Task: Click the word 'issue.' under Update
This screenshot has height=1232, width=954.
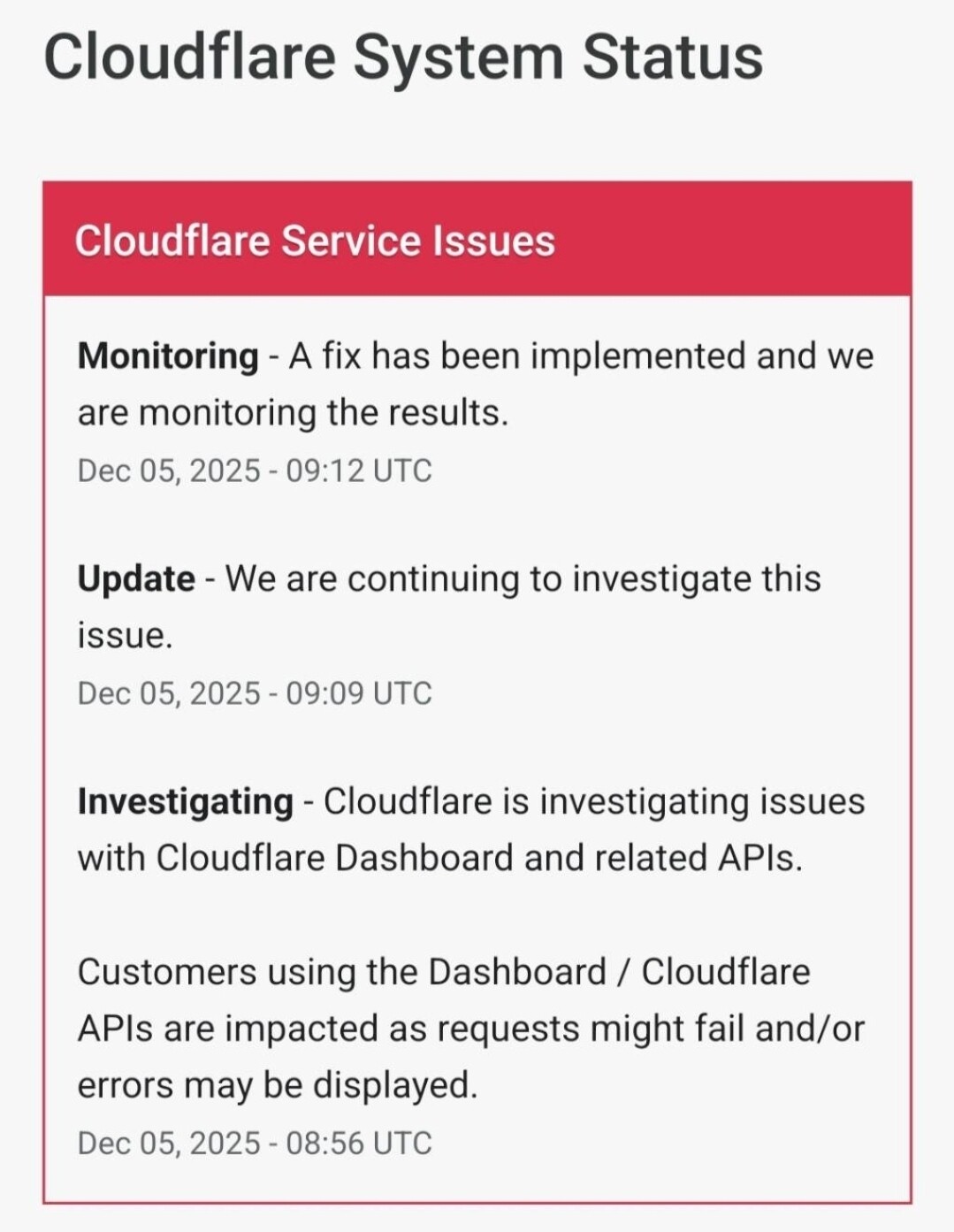Action: [125, 636]
